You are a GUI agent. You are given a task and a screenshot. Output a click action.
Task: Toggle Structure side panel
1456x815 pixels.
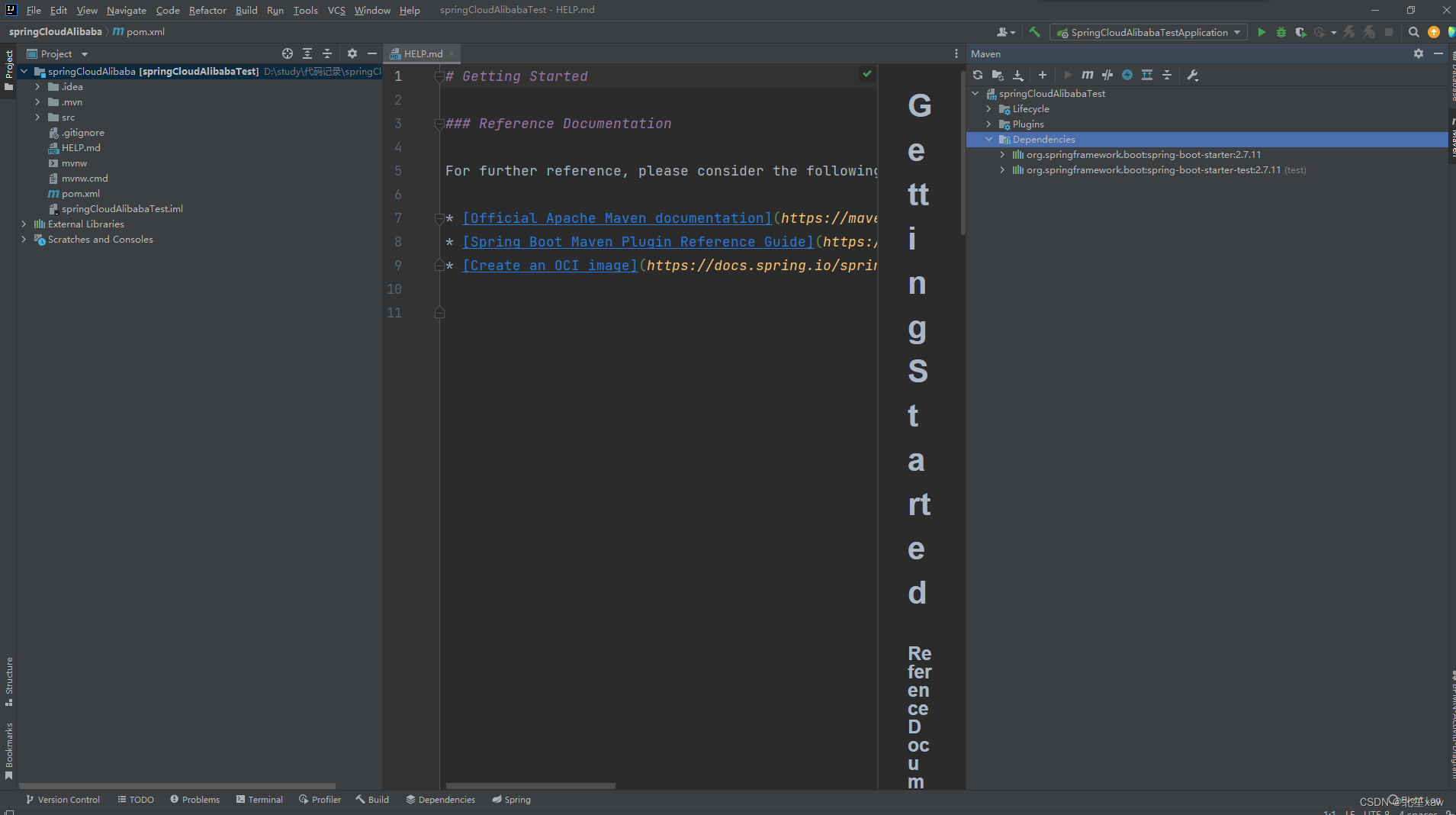[x=8, y=681]
